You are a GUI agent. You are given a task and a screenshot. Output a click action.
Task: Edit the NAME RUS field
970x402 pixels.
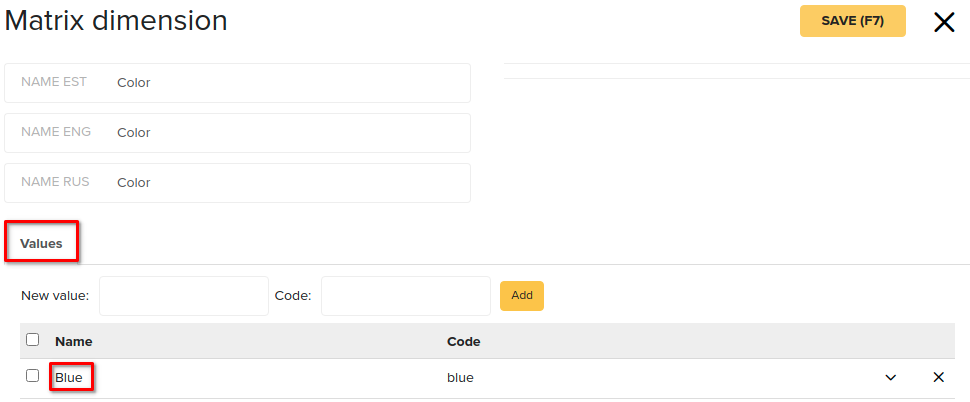point(238,183)
